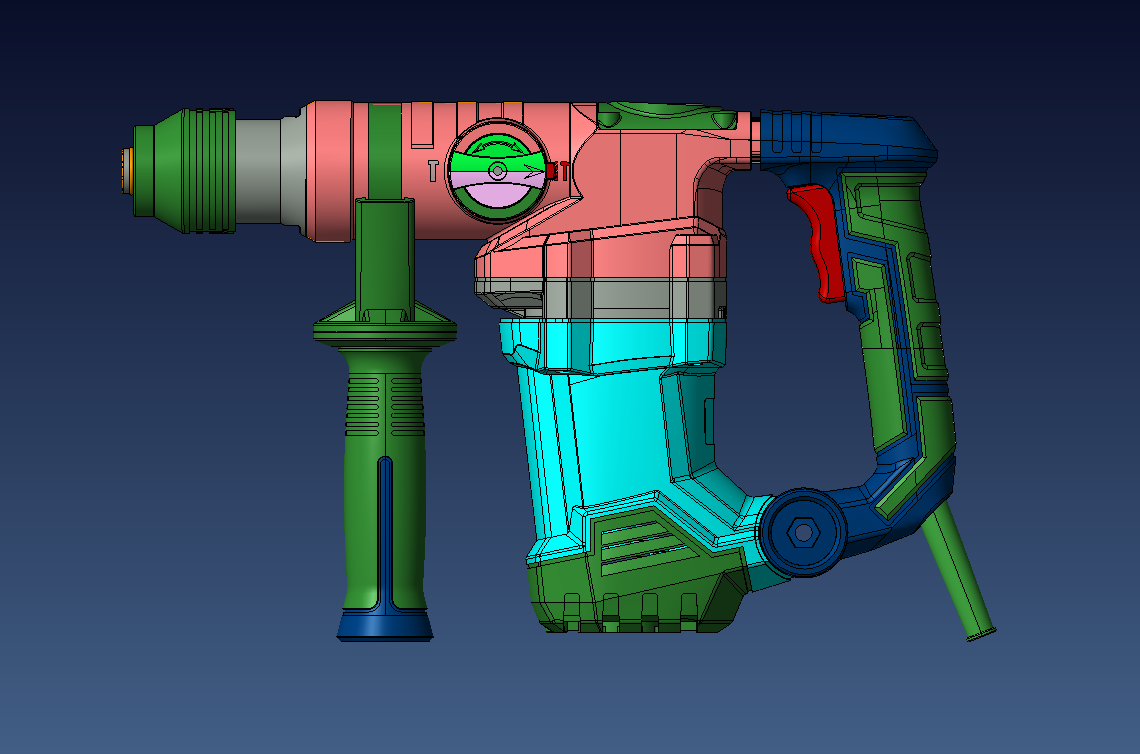The width and height of the screenshot is (1140, 754).
Task: Click the grey band above the cyan housing
Action: pos(601,298)
